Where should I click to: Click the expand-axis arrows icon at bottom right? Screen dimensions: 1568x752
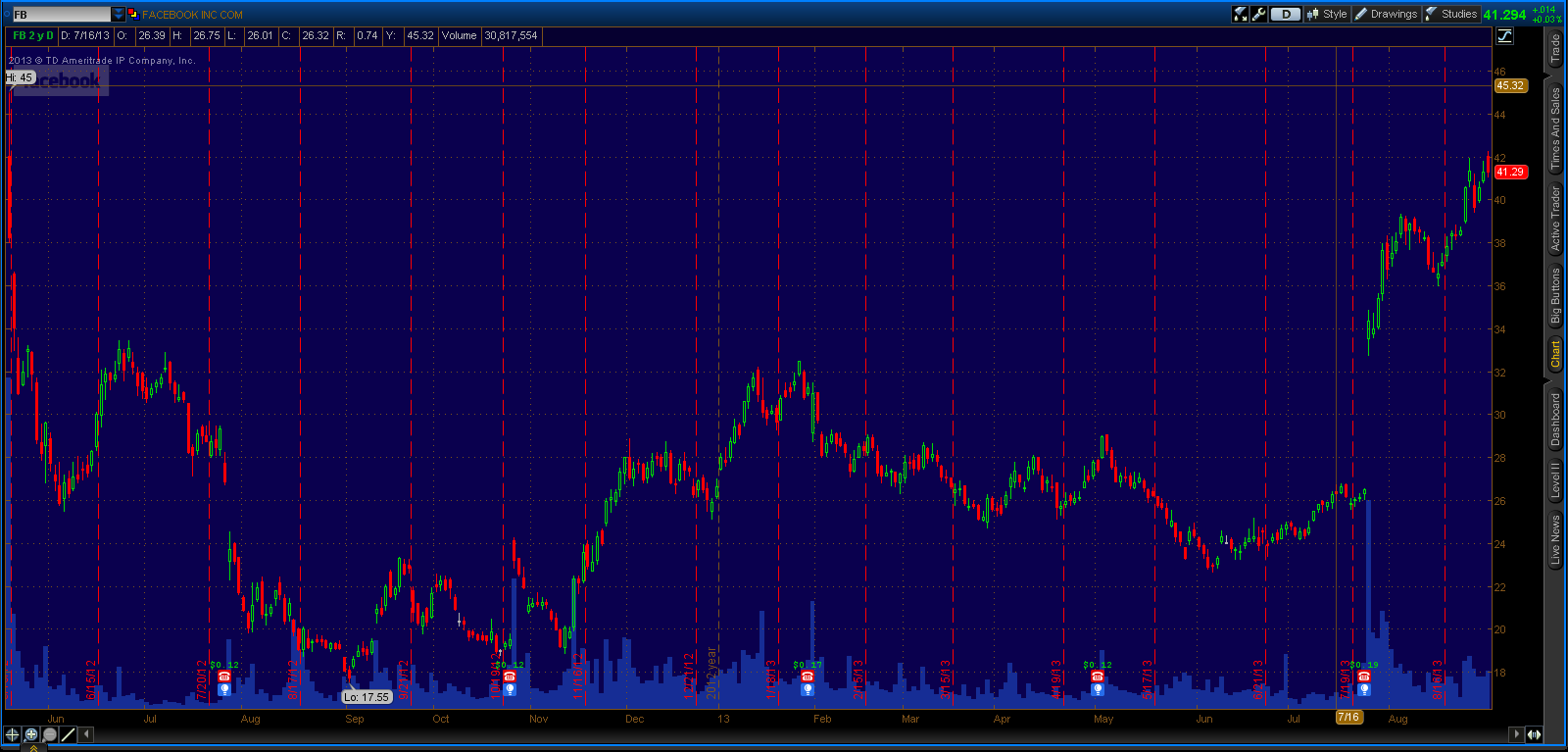pos(1534,733)
